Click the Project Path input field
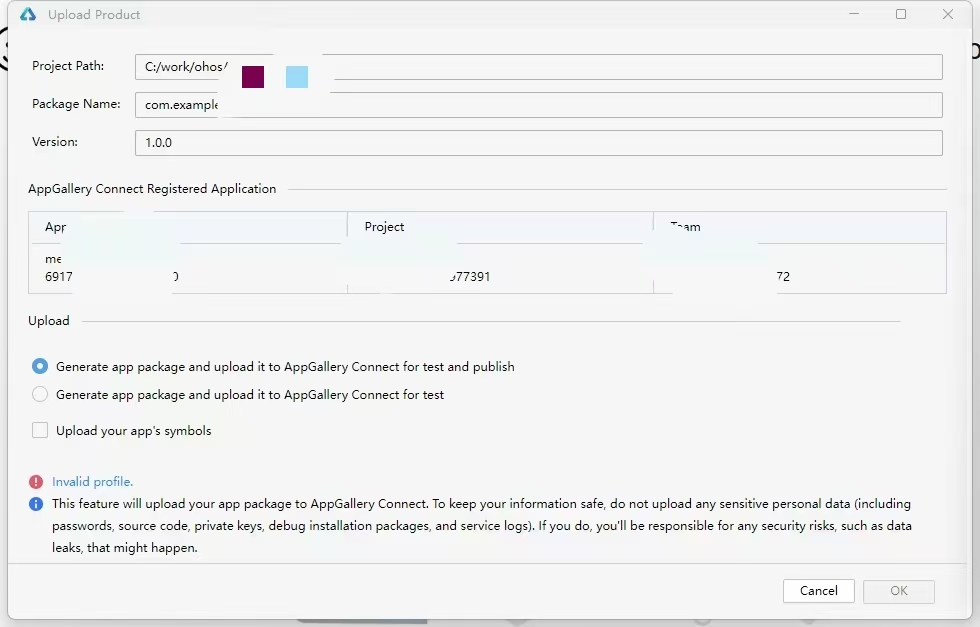The image size is (980, 627). [x=539, y=67]
